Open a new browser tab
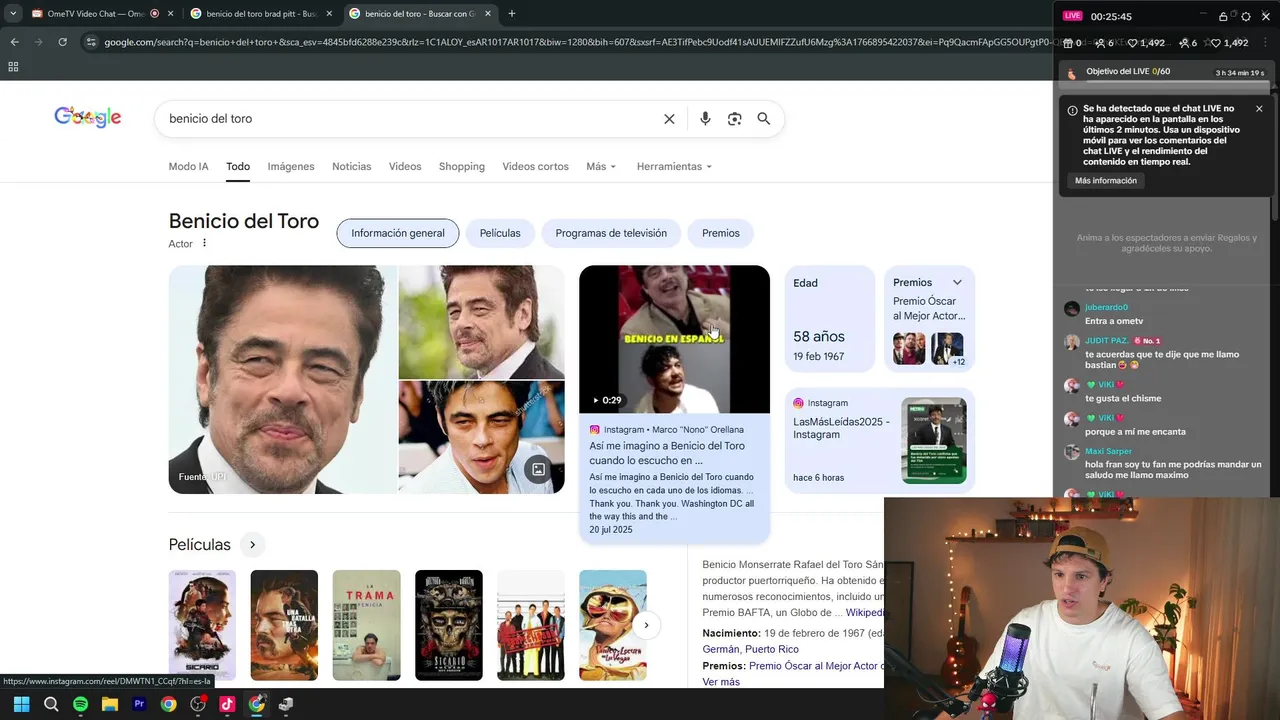The image size is (1280, 720). [511, 14]
